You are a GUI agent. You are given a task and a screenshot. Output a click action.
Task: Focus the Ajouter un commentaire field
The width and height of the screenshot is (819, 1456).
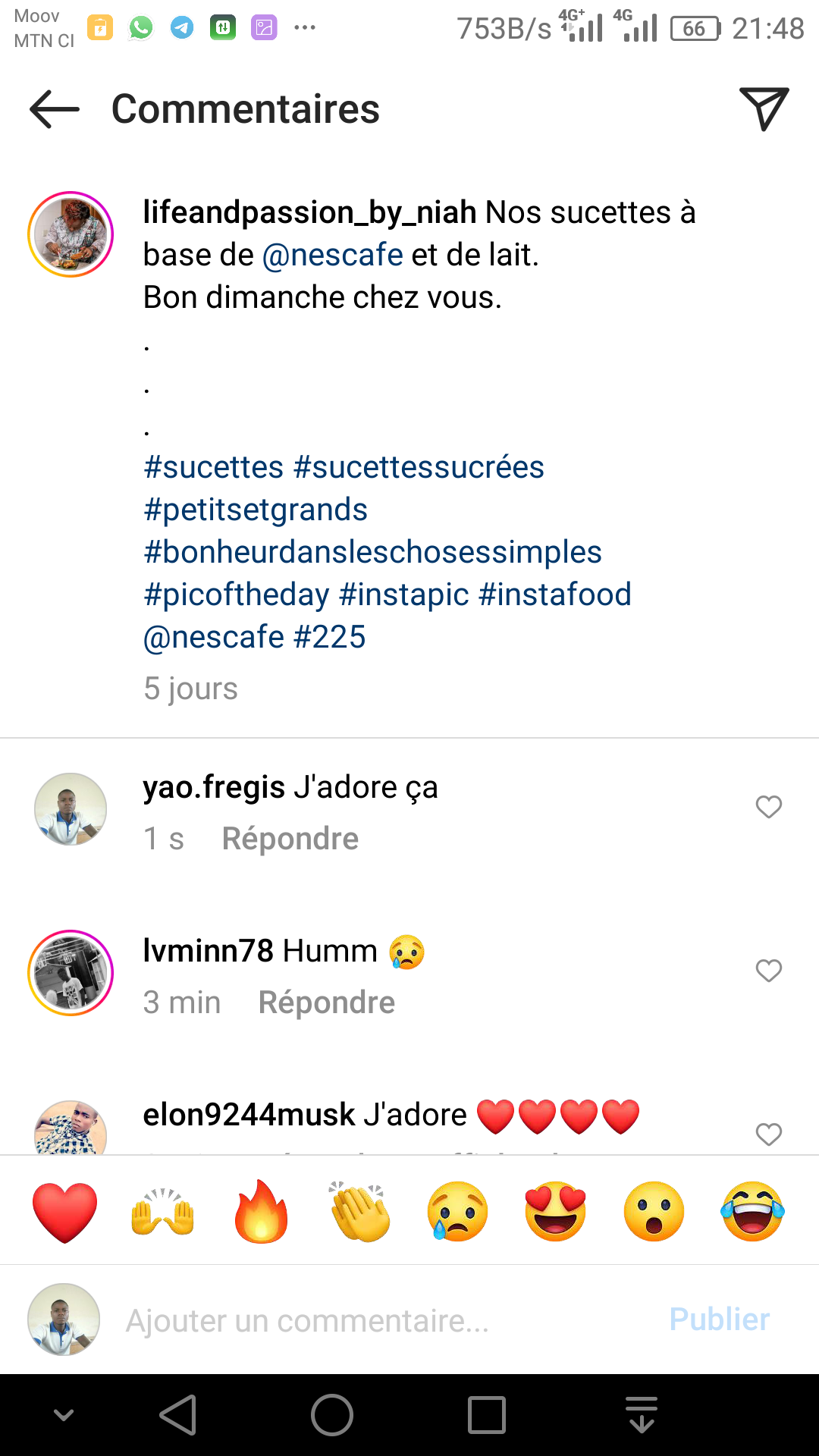(379, 1320)
